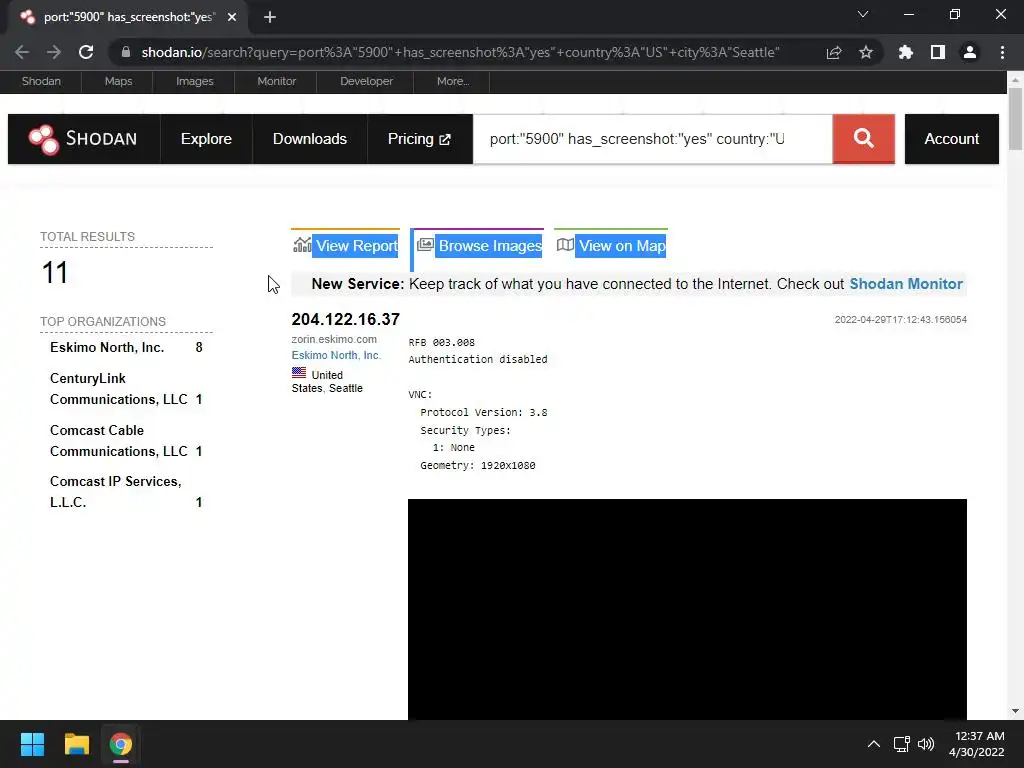The image size is (1024, 768).
Task: Click the page vertical scrollbar thumb
Action: (1015, 118)
